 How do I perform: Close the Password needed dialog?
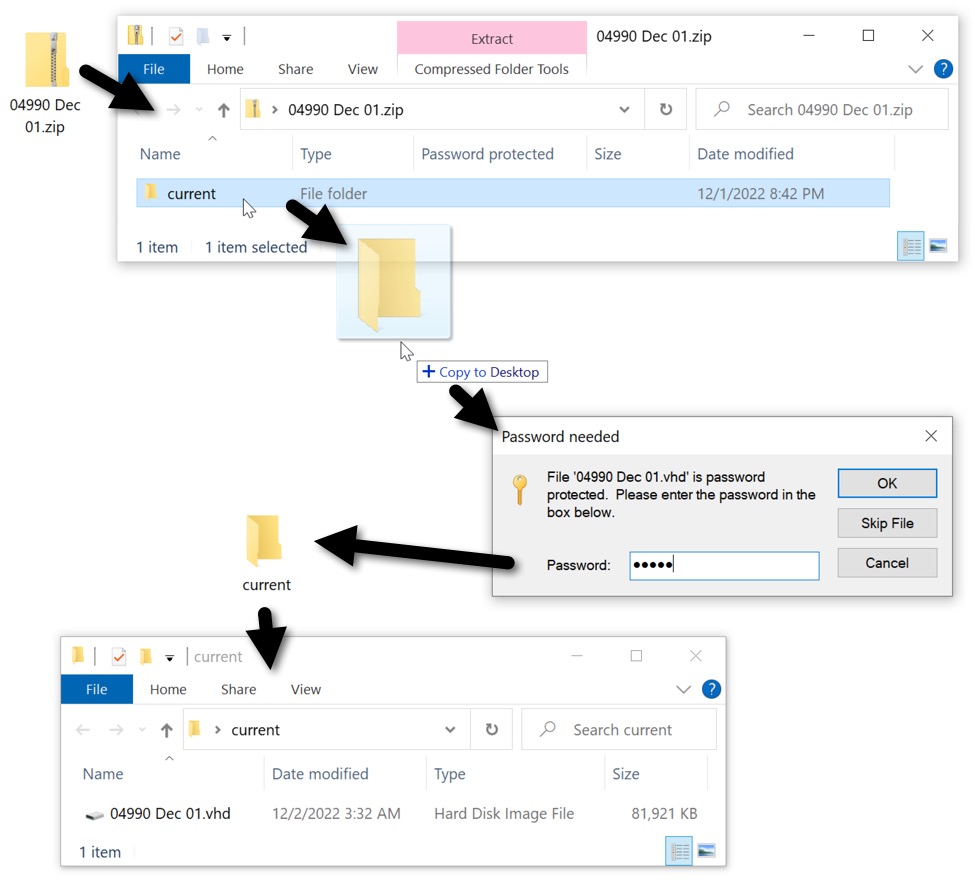click(x=931, y=436)
